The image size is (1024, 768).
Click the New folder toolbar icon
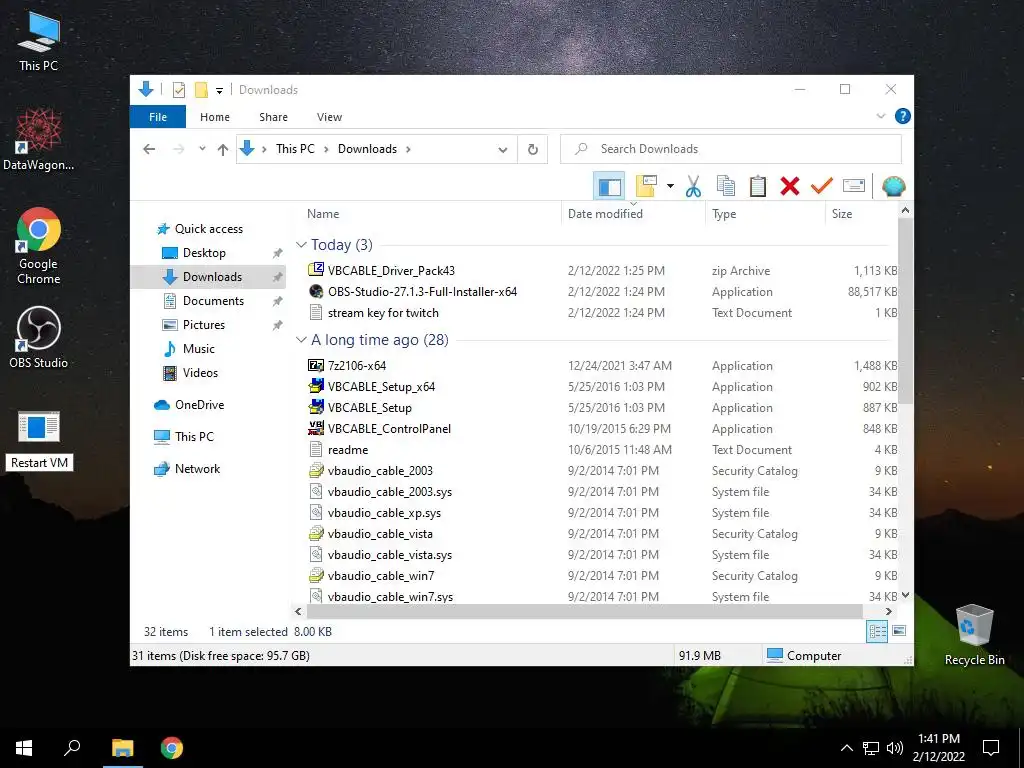pyautogui.click(x=646, y=187)
